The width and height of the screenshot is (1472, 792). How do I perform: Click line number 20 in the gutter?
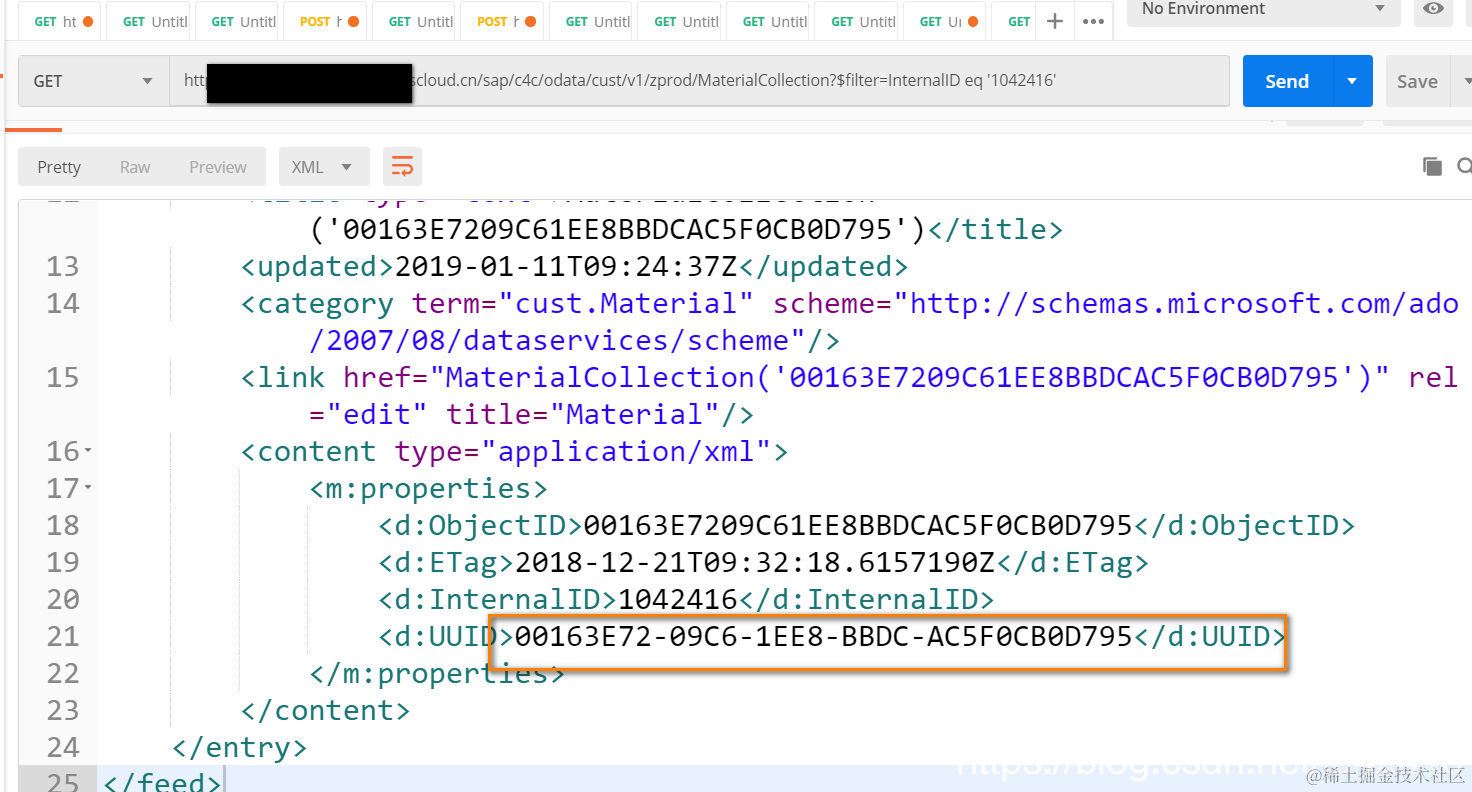click(x=63, y=599)
